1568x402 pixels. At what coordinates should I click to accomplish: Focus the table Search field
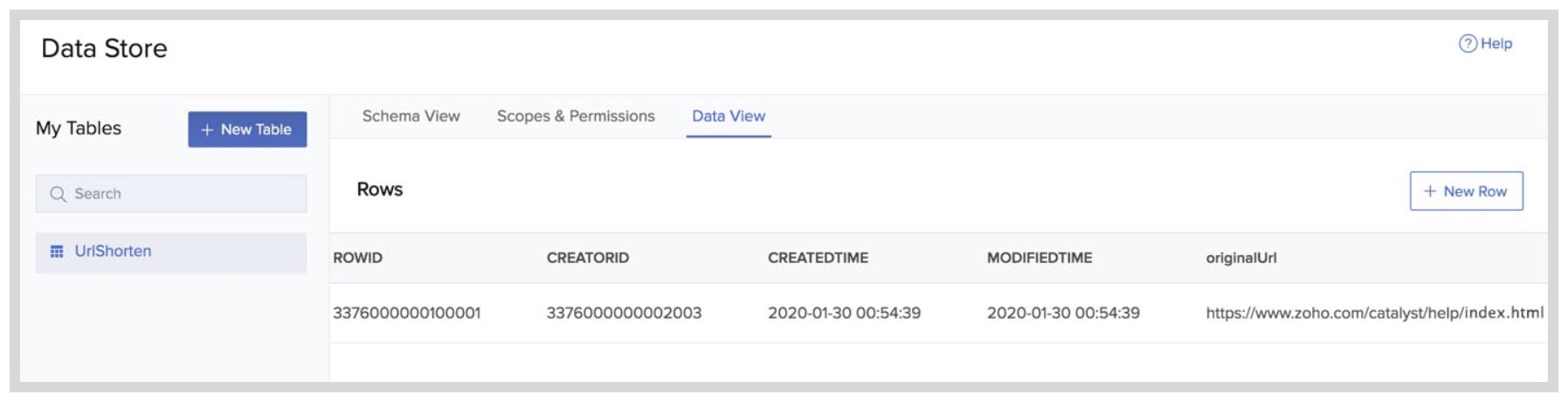(x=171, y=194)
